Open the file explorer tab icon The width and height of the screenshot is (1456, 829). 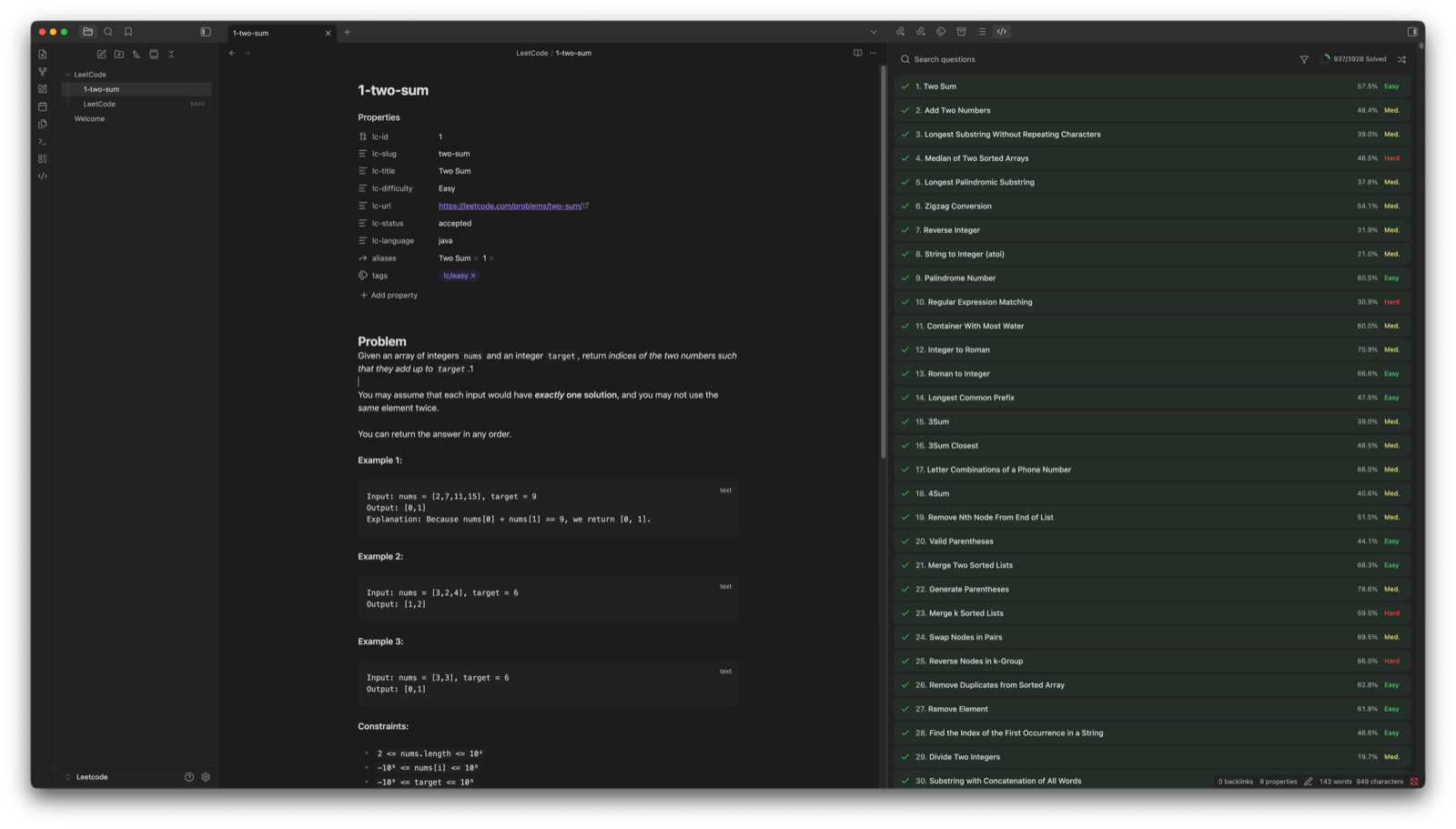click(x=88, y=32)
